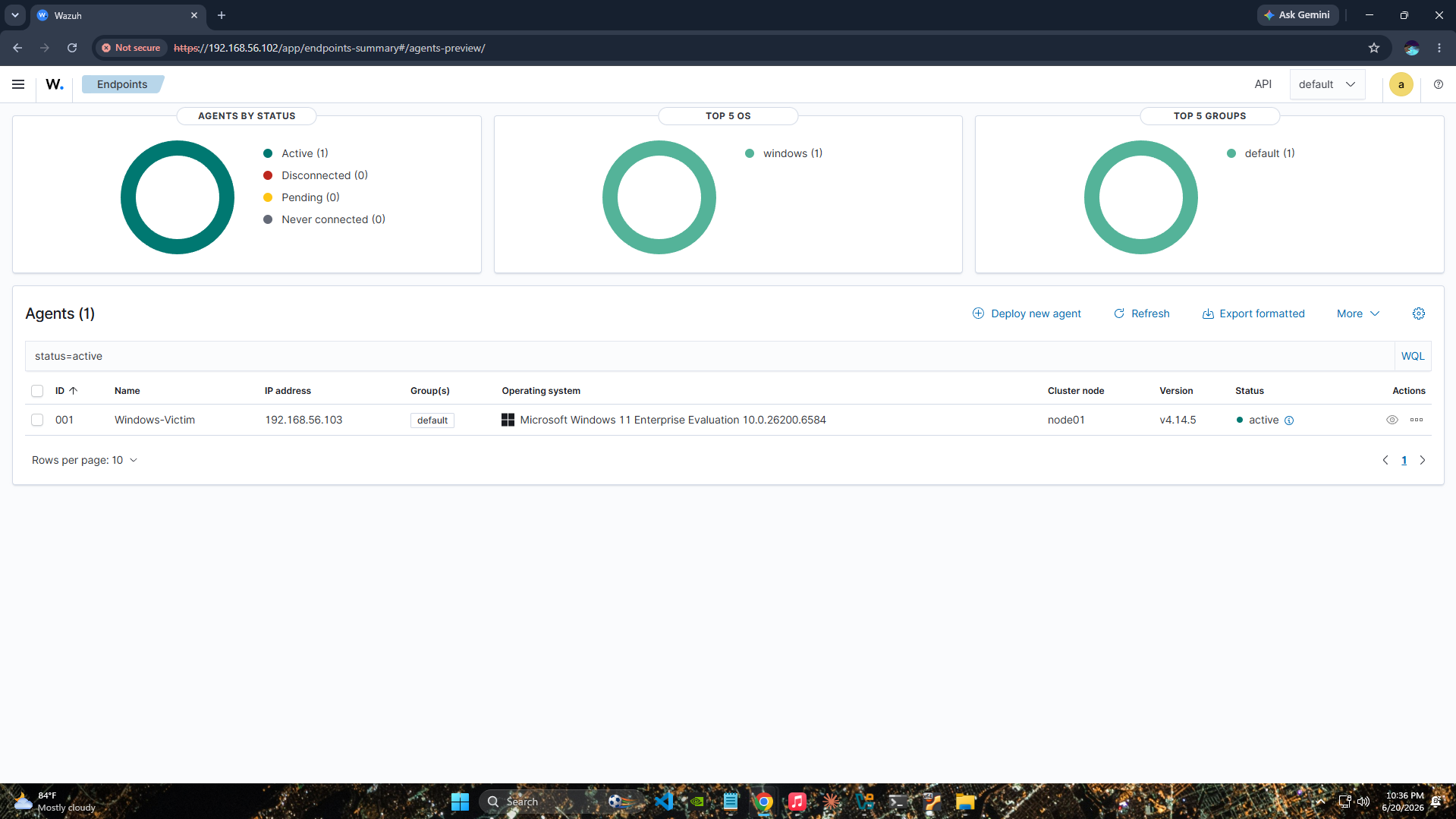Viewport: 1456px width, 819px height.
Task: Open the network icon in the system tray
Action: [1344, 802]
